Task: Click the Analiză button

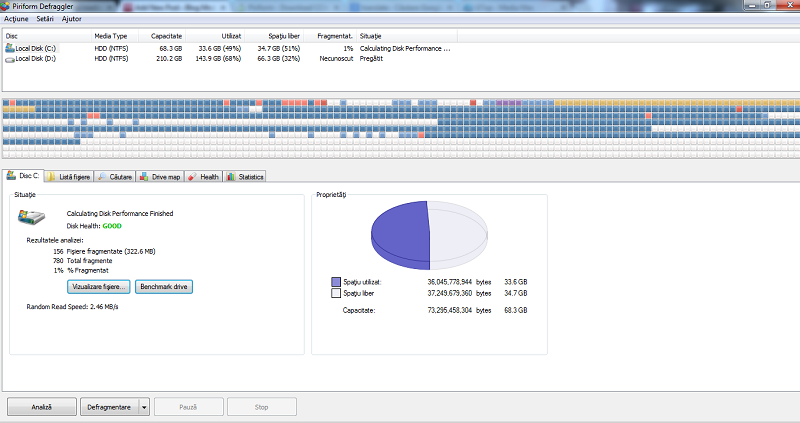Action: pos(42,407)
